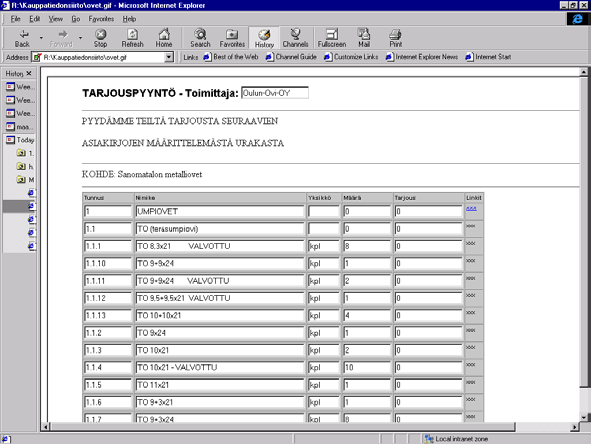591x444 pixels.
Task: Click Yksikkö field of row 1.1.3
Action: pyautogui.click(x=323, y=350)
